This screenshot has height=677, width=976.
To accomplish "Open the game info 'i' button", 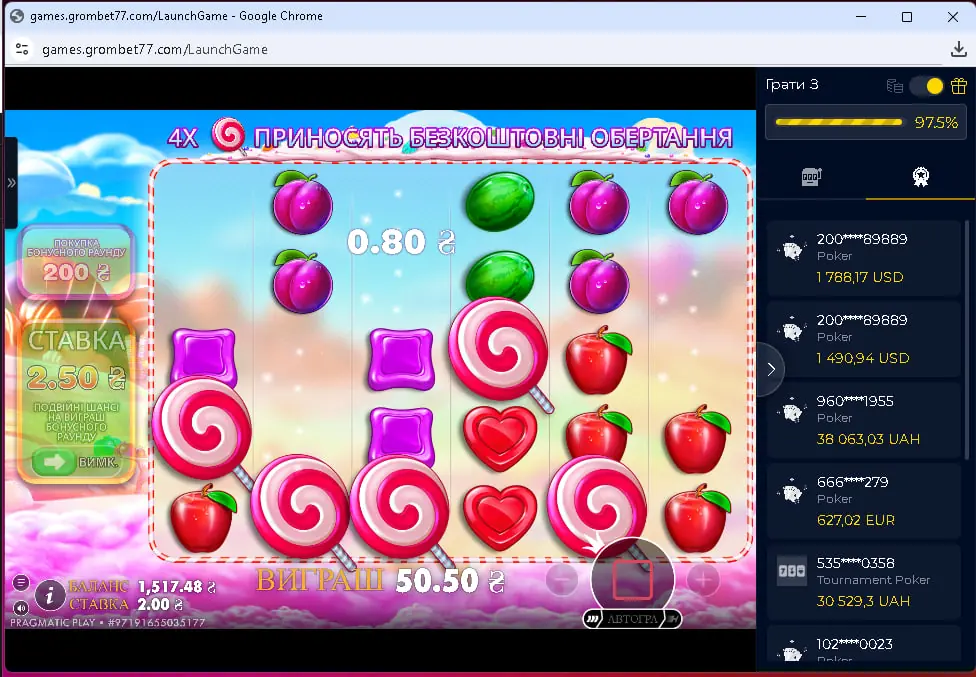I will (49, 595).
